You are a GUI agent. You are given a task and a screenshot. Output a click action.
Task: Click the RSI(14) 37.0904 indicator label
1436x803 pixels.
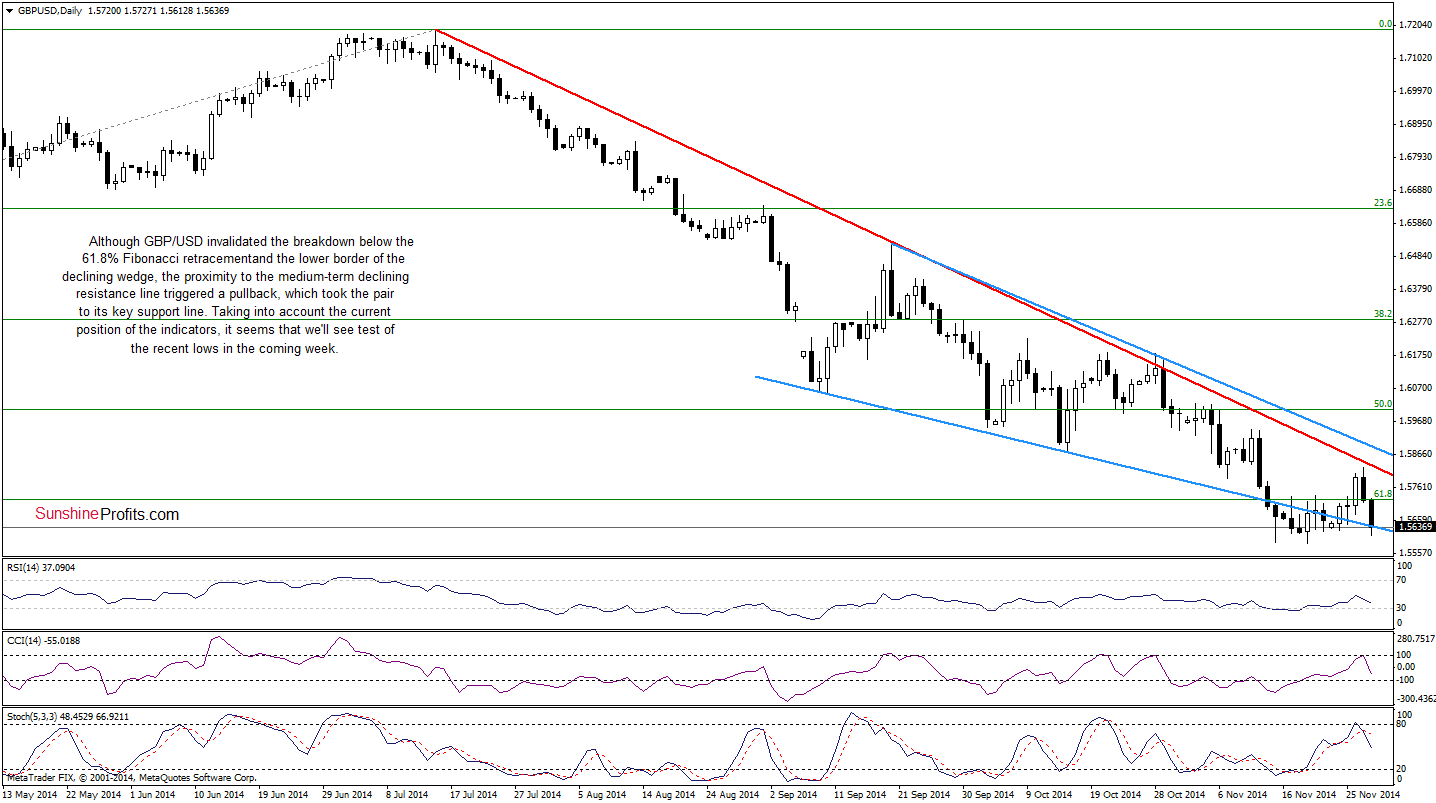[41, 567]
